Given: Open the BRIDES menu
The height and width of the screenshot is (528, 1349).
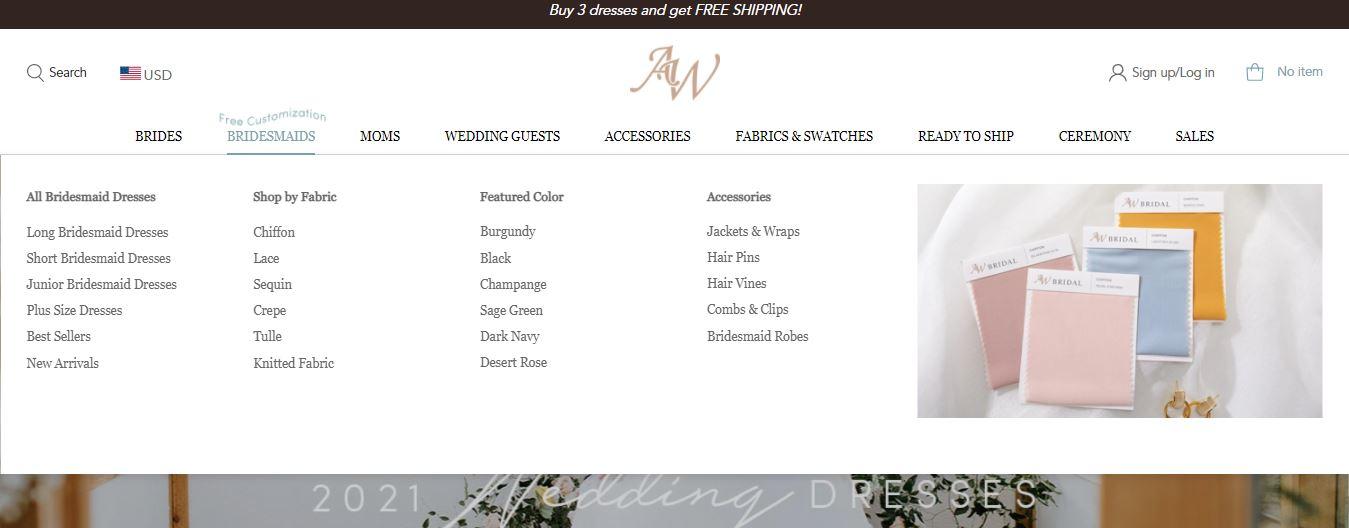Looking at the screenshot, I should tap(159, 136).
